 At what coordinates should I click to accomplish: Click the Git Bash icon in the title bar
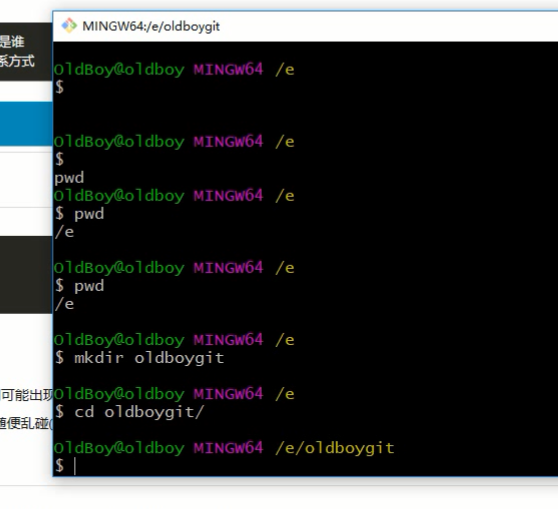coord(69,26)
